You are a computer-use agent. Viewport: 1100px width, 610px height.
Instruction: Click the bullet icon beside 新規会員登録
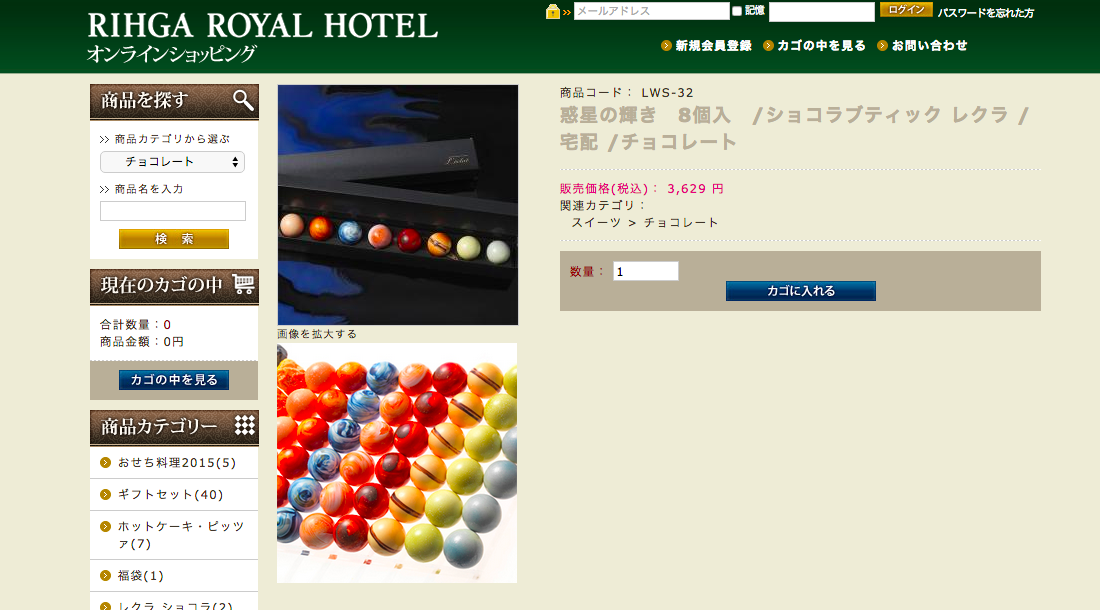click(x=666, y=46)
